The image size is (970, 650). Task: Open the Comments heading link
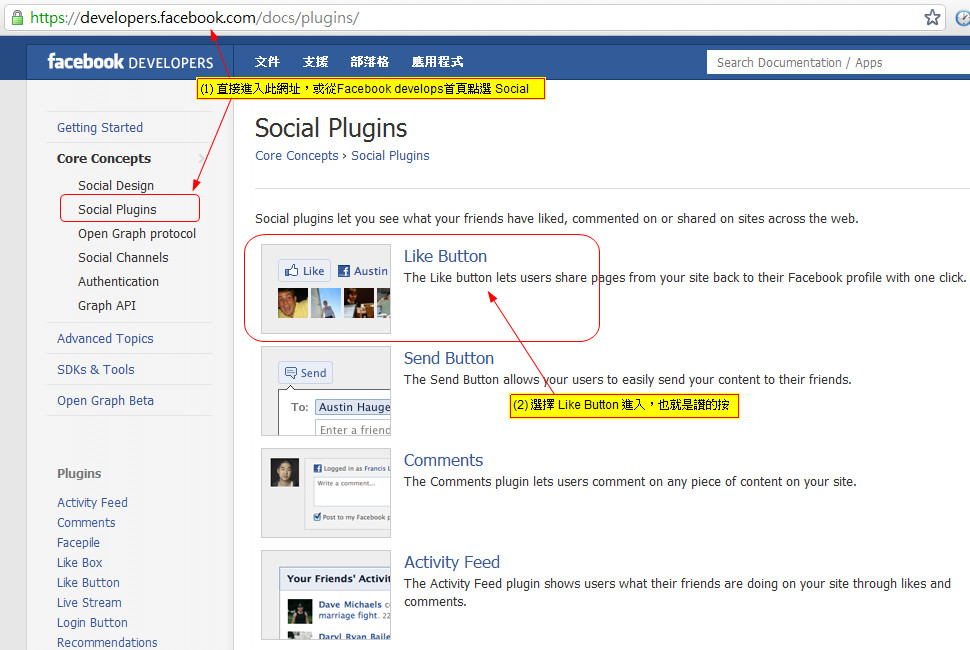(x=443, y=460)
